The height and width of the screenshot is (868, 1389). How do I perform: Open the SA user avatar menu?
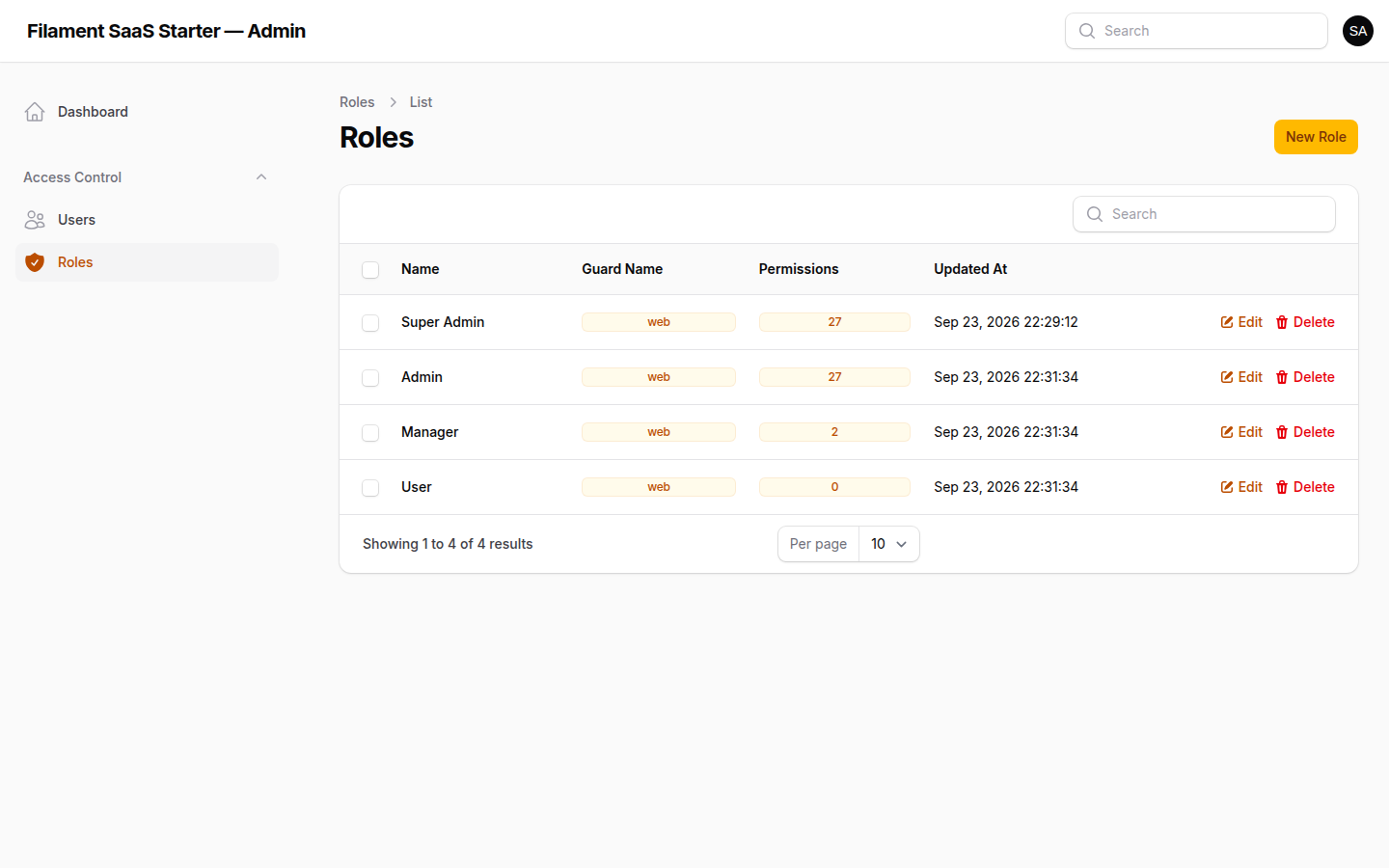click(1358, 31)
